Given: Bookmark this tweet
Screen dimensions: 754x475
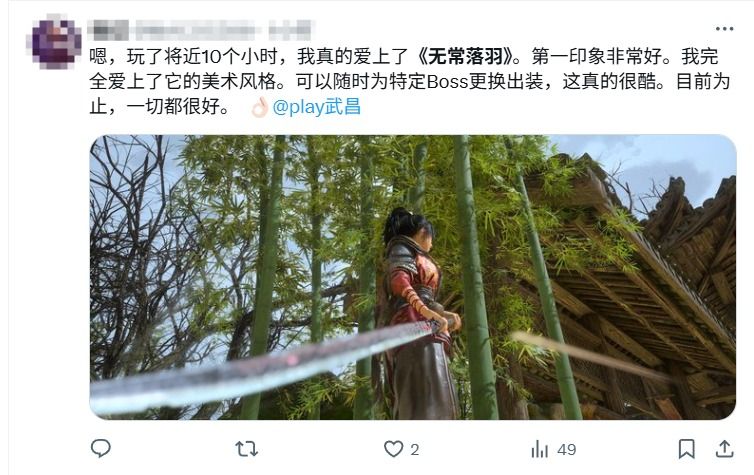Looking at the screenshot, I should pos(686,449).
